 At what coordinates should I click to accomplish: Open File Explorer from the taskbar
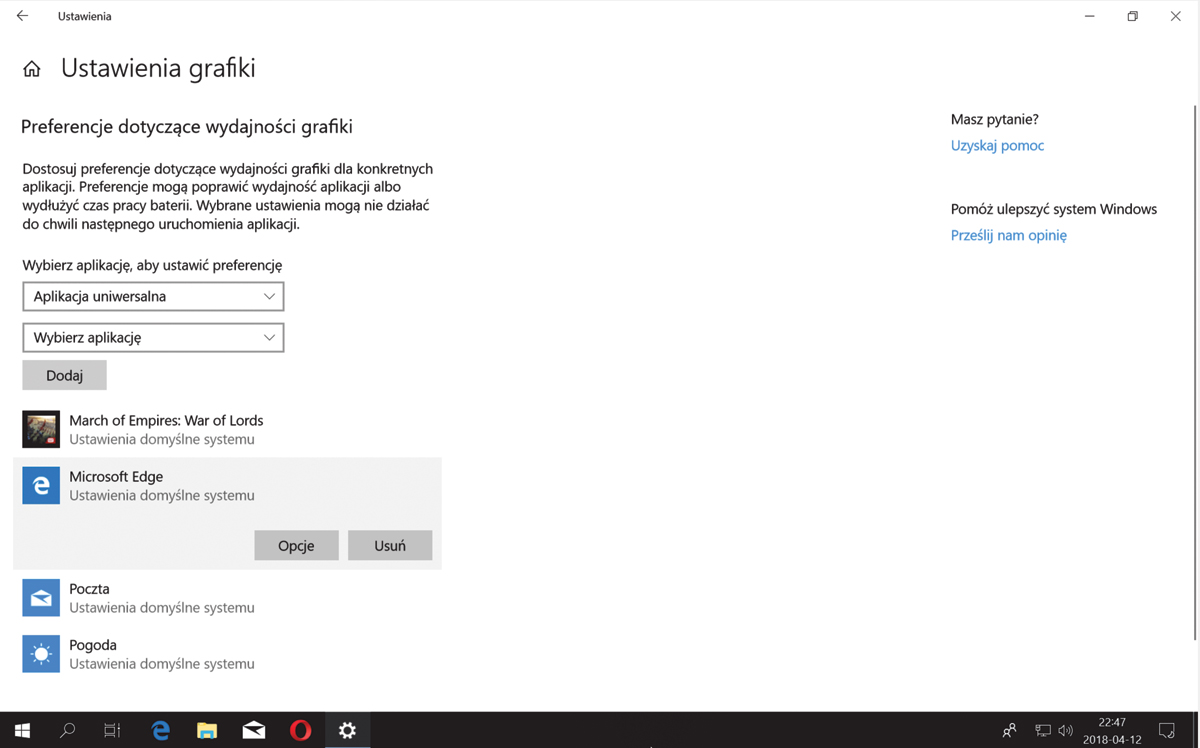tap(207, 730)
